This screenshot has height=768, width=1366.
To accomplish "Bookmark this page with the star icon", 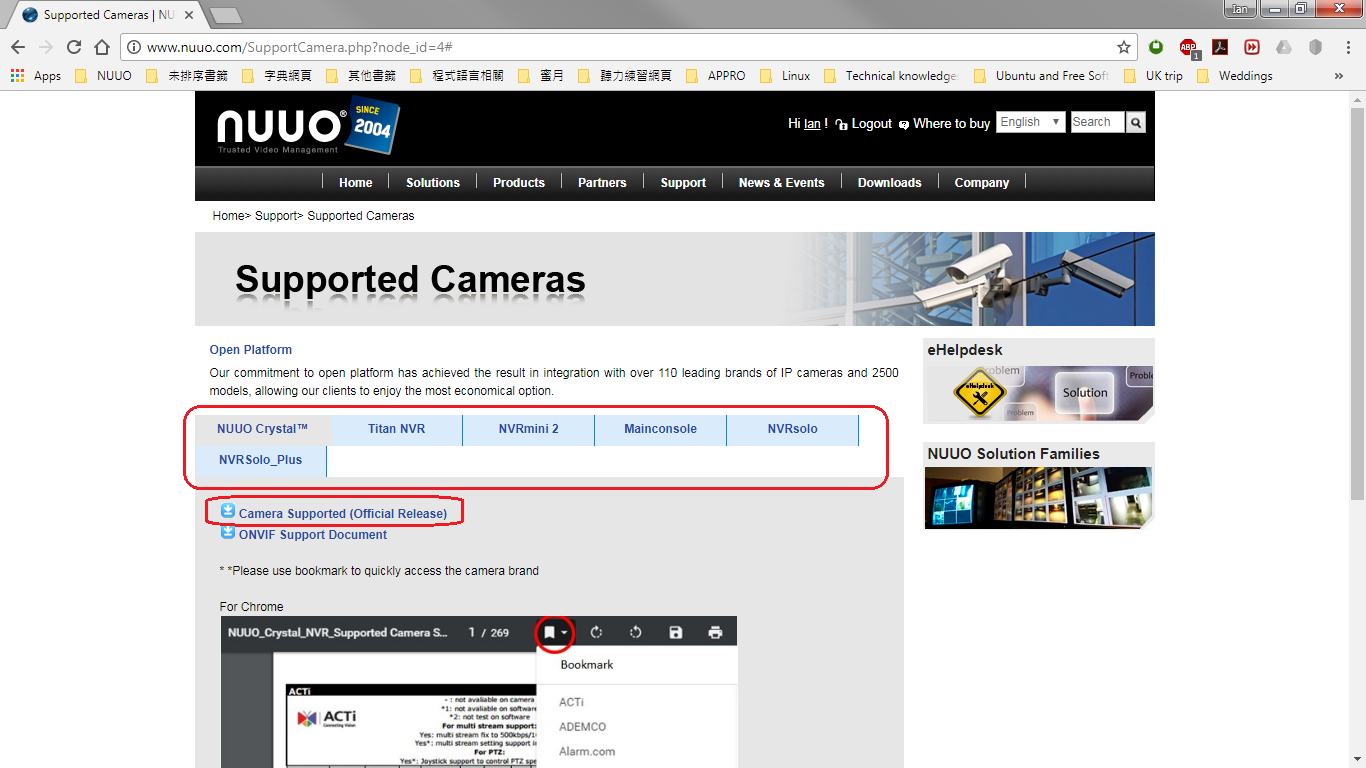I will [x=1124, y=47].
